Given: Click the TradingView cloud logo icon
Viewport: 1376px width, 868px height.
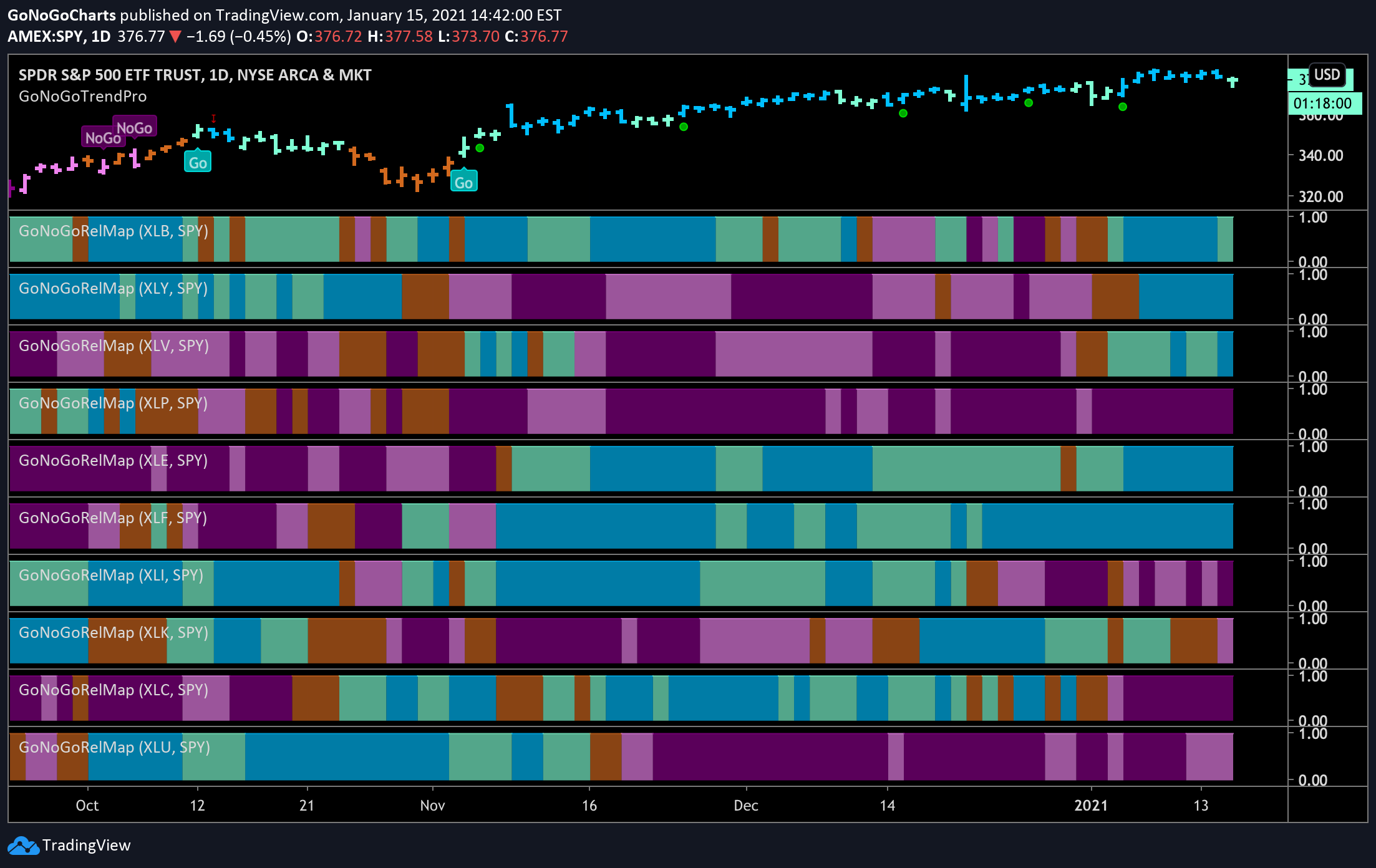Looking at the screenshot, I should pos(23,846).
